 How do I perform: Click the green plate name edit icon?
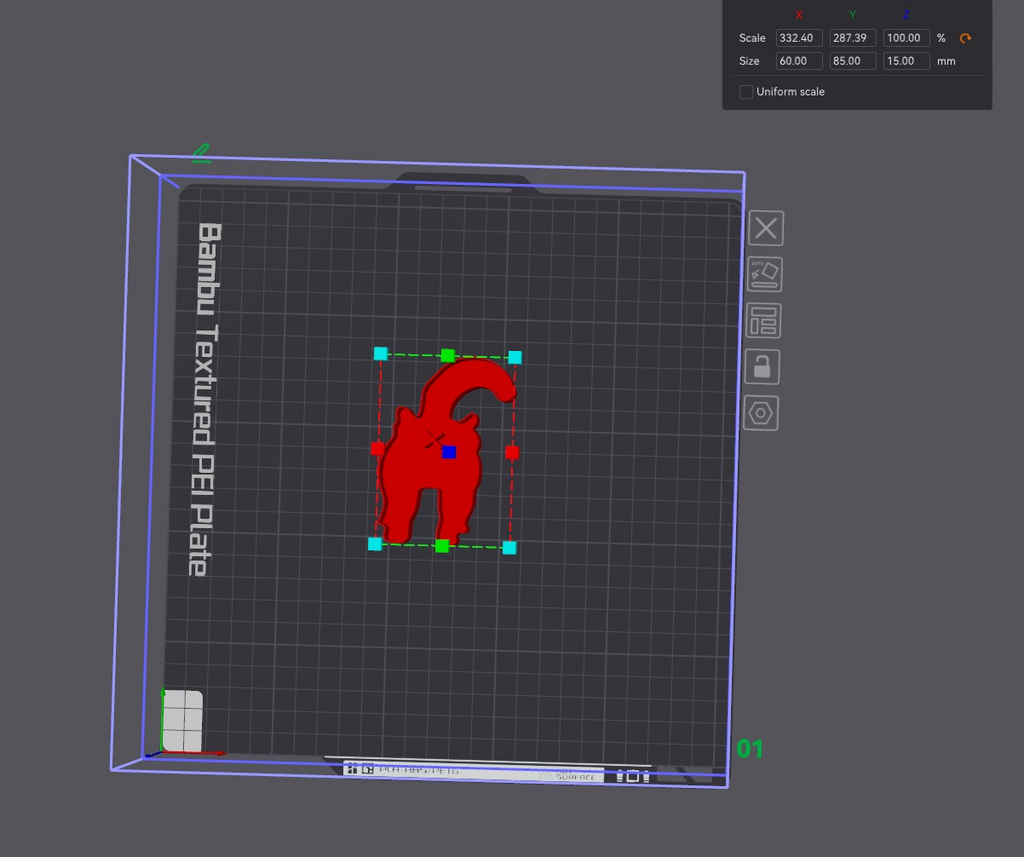point(202,153)
